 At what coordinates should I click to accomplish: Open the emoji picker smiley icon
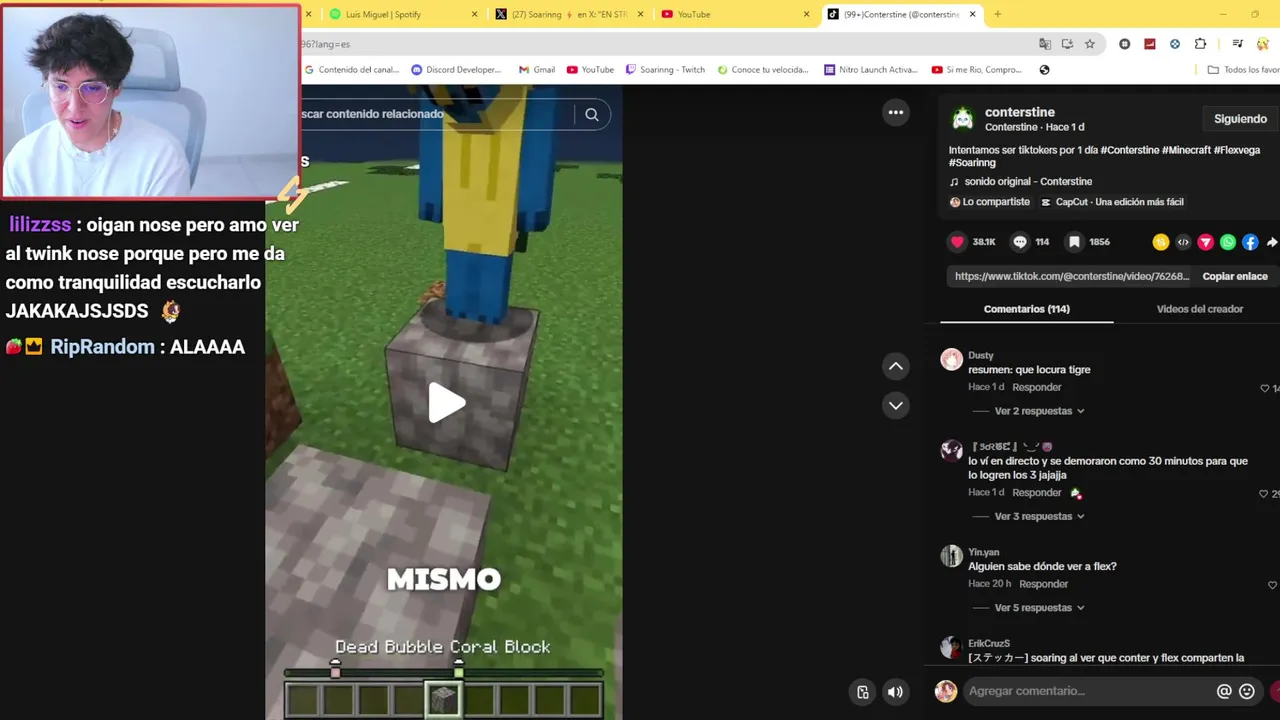click(x=1247, y=691)
